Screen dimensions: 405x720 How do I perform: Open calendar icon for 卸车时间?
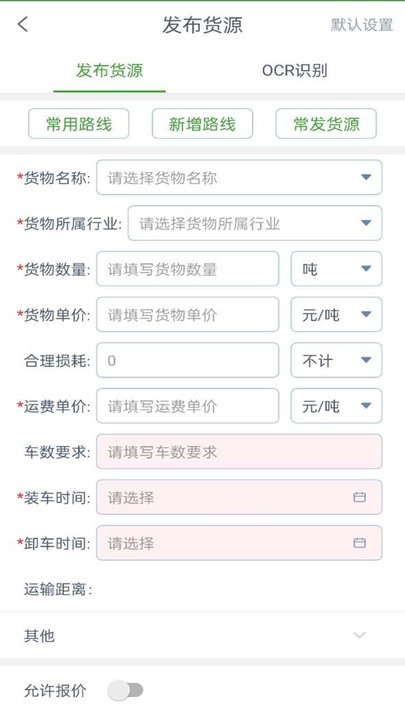point(360,543)
